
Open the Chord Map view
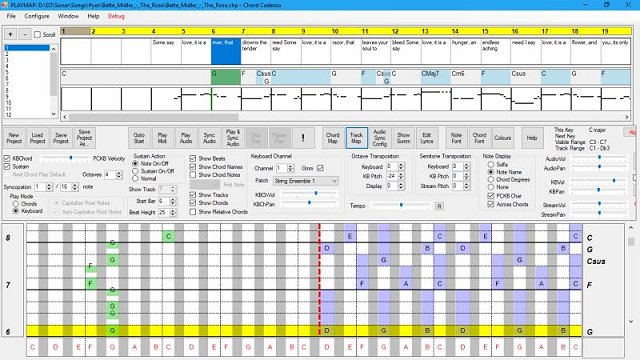tap(333, 138)
